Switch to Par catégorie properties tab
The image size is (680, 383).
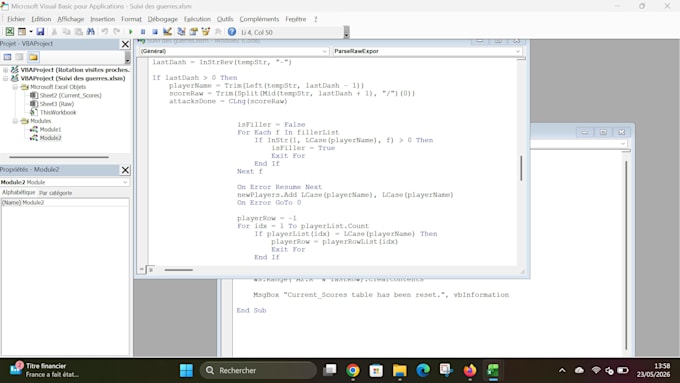[56, 193]
